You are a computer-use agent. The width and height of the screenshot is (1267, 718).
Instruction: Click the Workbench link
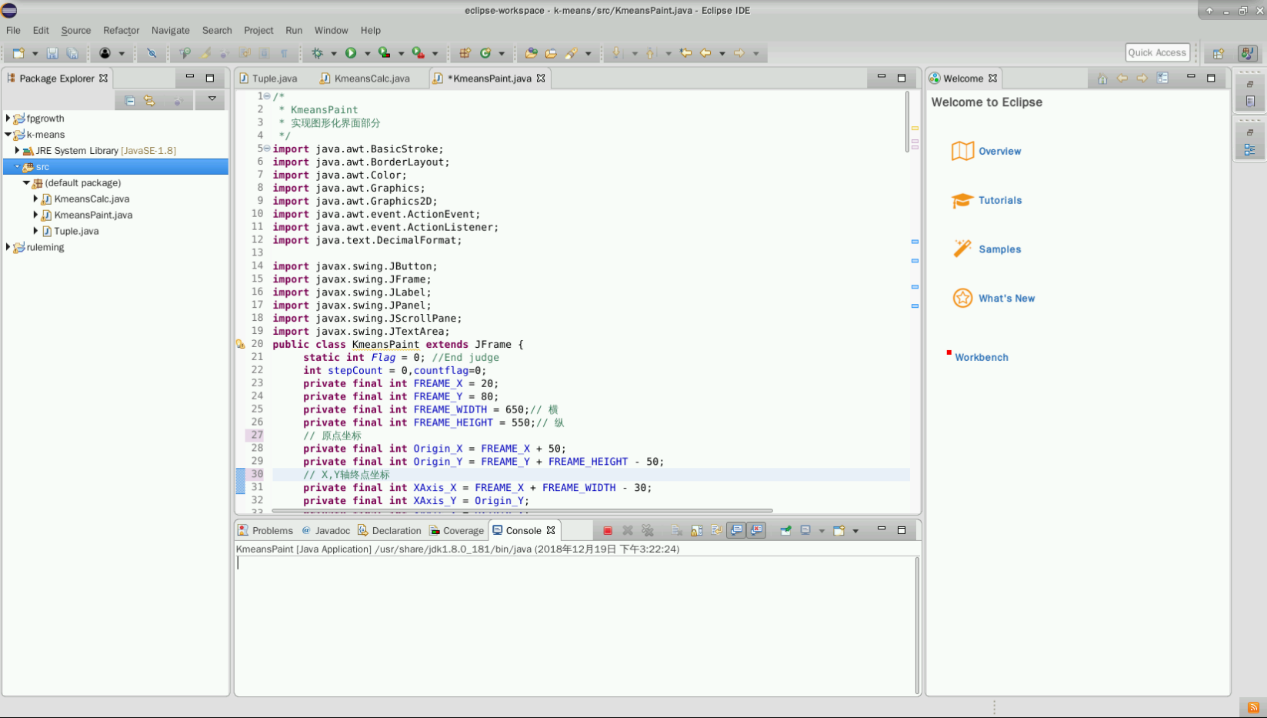point(981,357)
